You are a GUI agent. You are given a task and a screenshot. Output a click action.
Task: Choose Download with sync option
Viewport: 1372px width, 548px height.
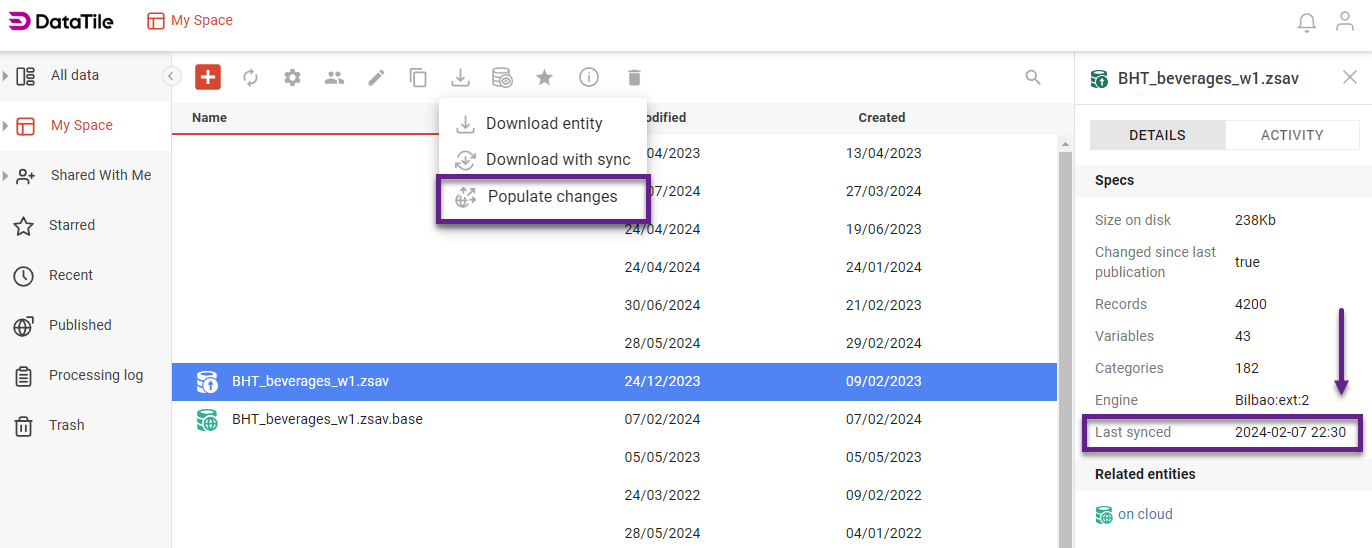tap(557, 159)
